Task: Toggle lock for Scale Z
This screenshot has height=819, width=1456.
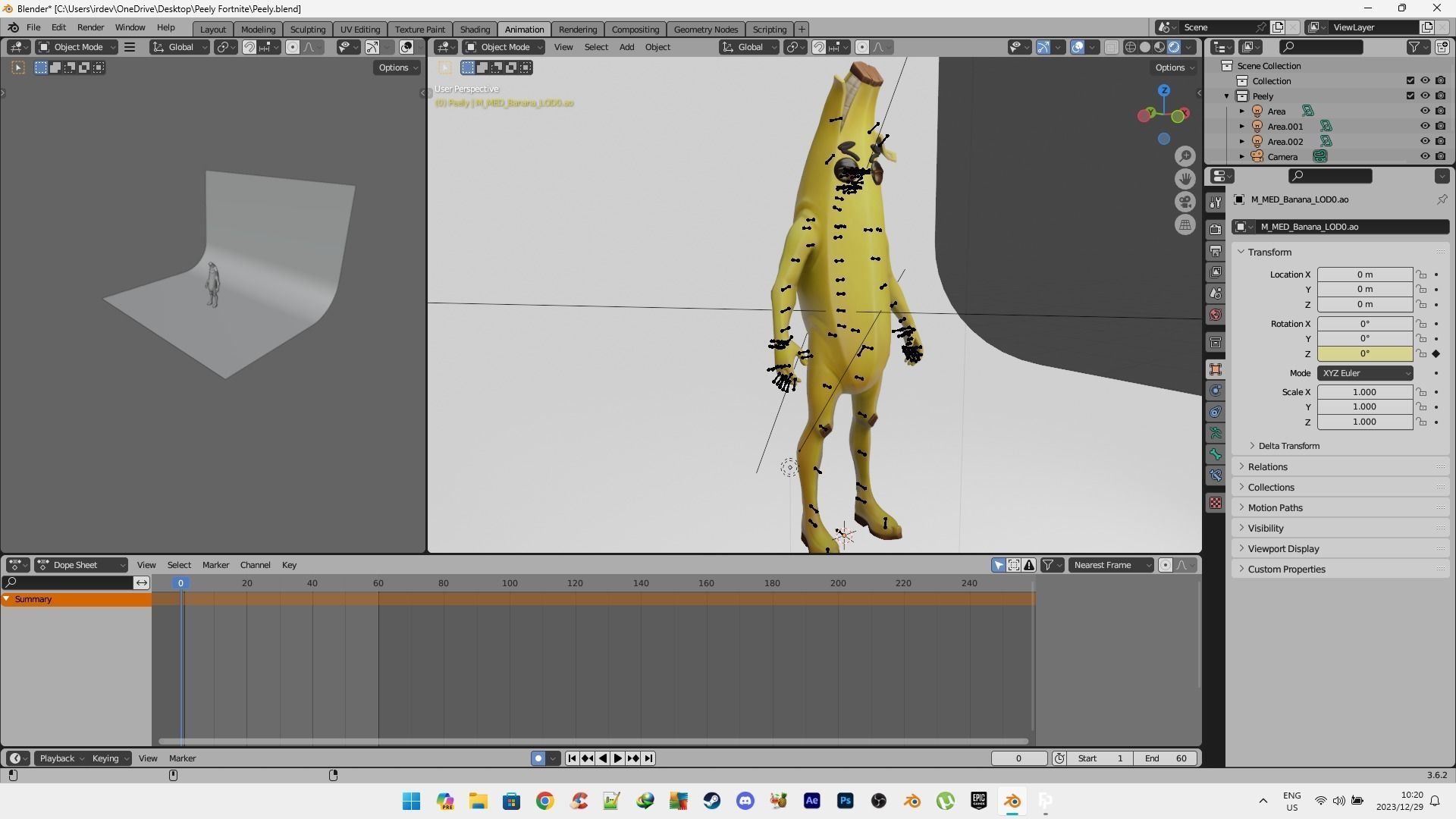Action: coord(1422,422)
